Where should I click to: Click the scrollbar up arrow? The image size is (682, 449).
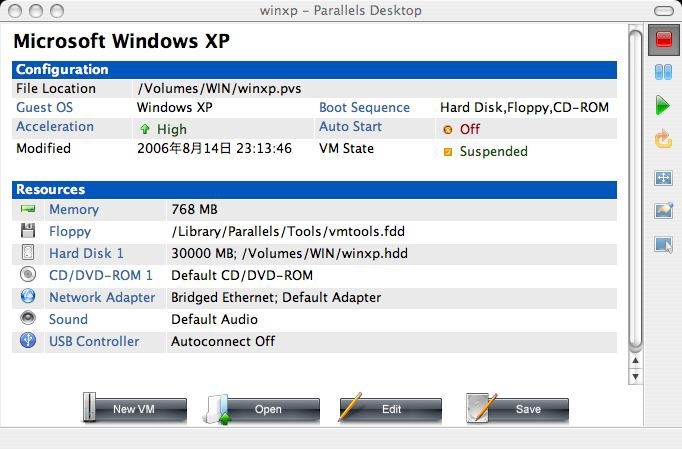(635, 360)
